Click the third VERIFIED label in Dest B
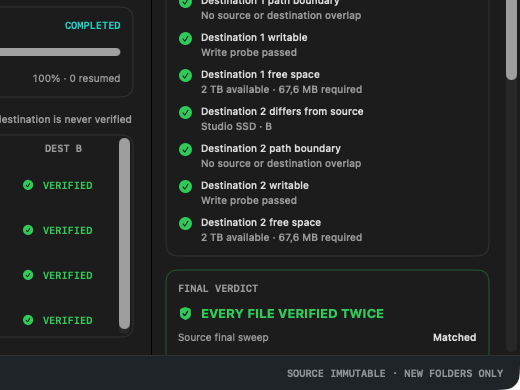 tap(68, 276)
